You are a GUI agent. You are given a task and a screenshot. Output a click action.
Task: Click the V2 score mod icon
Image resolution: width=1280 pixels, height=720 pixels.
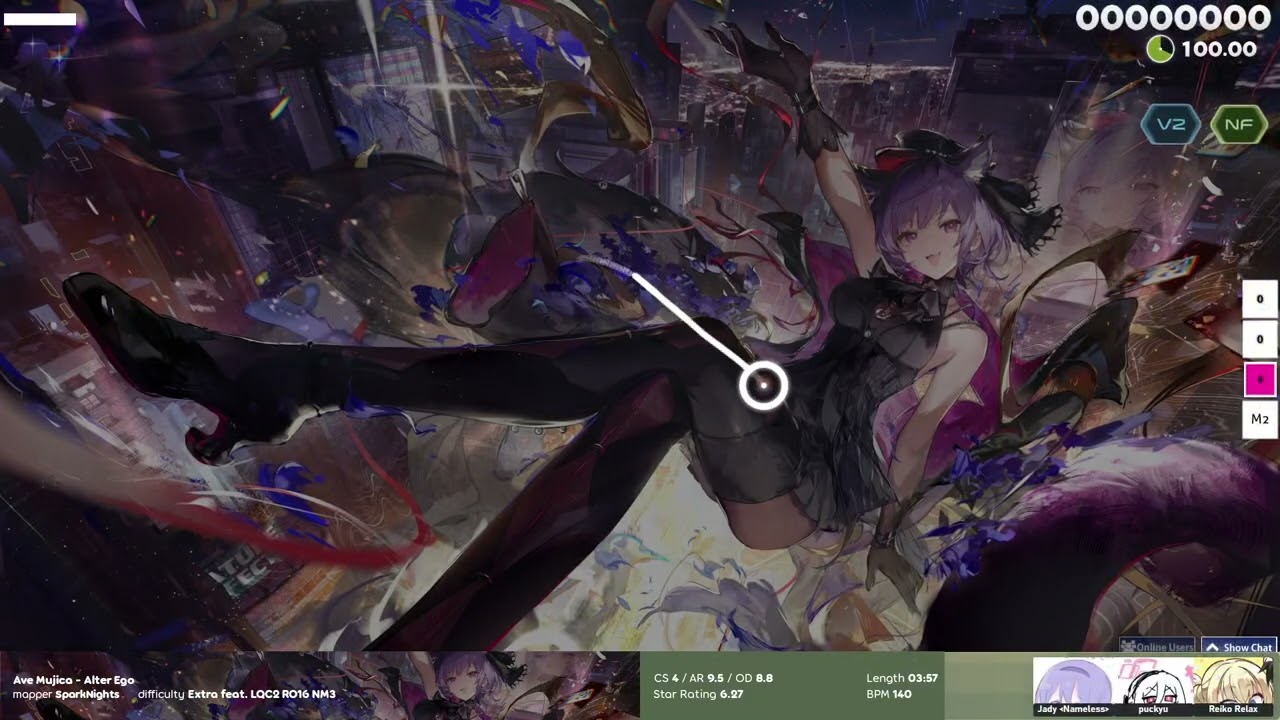tap(1171, 125)
